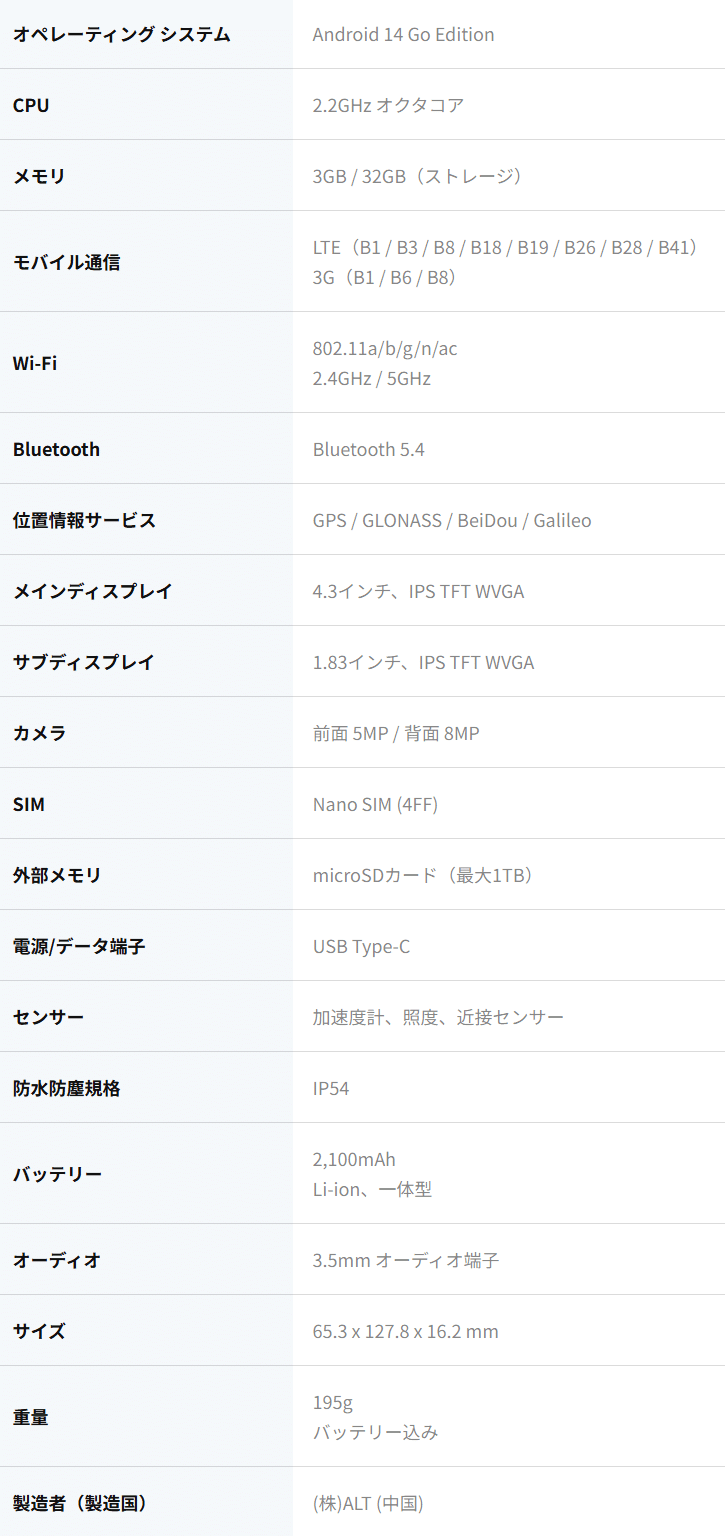This screenshot has height=1536, width=725.
Task: Click the 2.2GHz オクタコア value
Action: pos(388,105)
